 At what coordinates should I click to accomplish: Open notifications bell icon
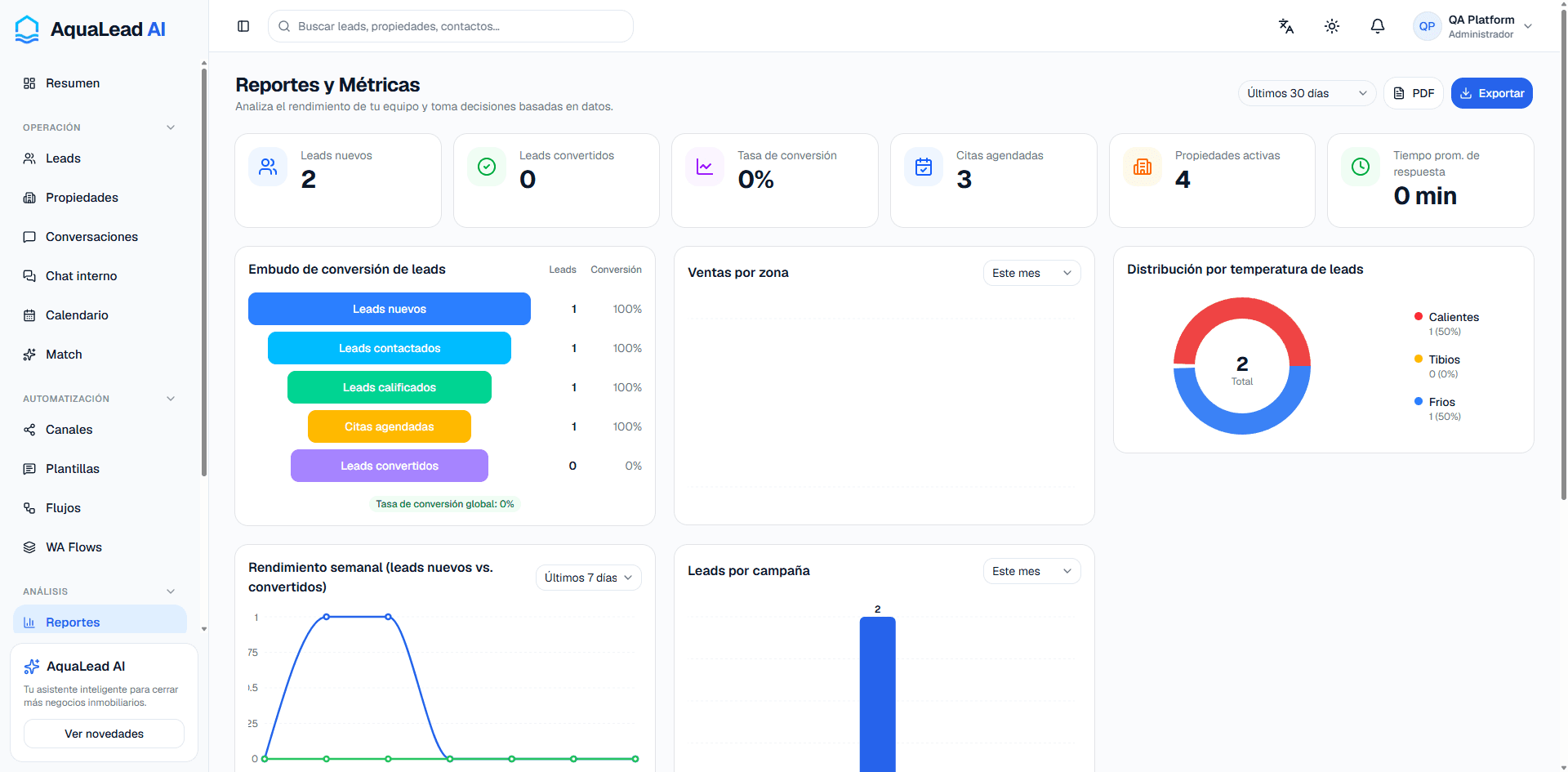(x=1378, y=26)
